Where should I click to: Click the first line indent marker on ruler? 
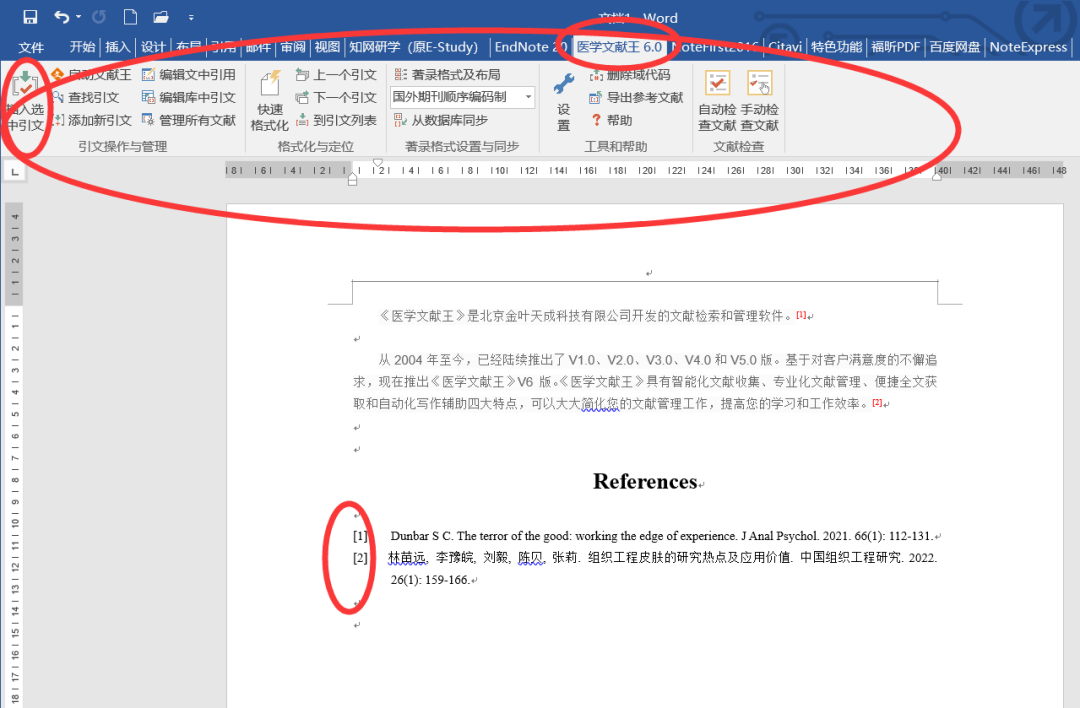pos(377,163)
